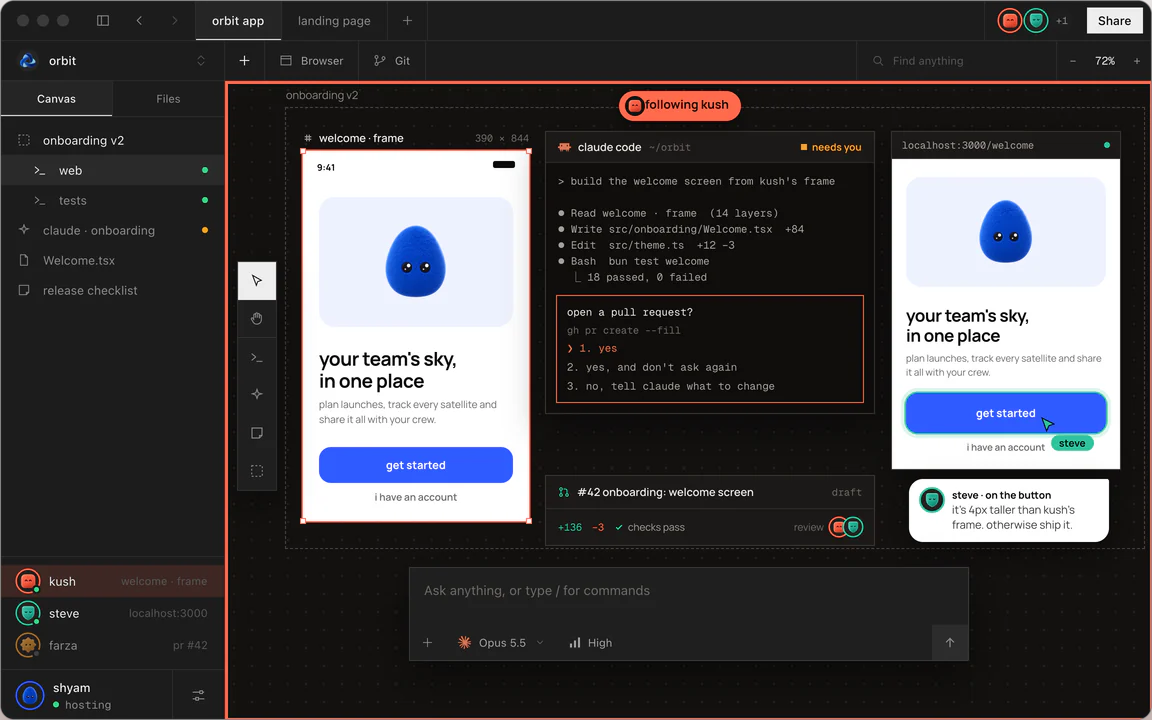This screenshot has width=1152, height=720.
Task: Click steve's green avatar in top bar
Action: click(1036, 21)
